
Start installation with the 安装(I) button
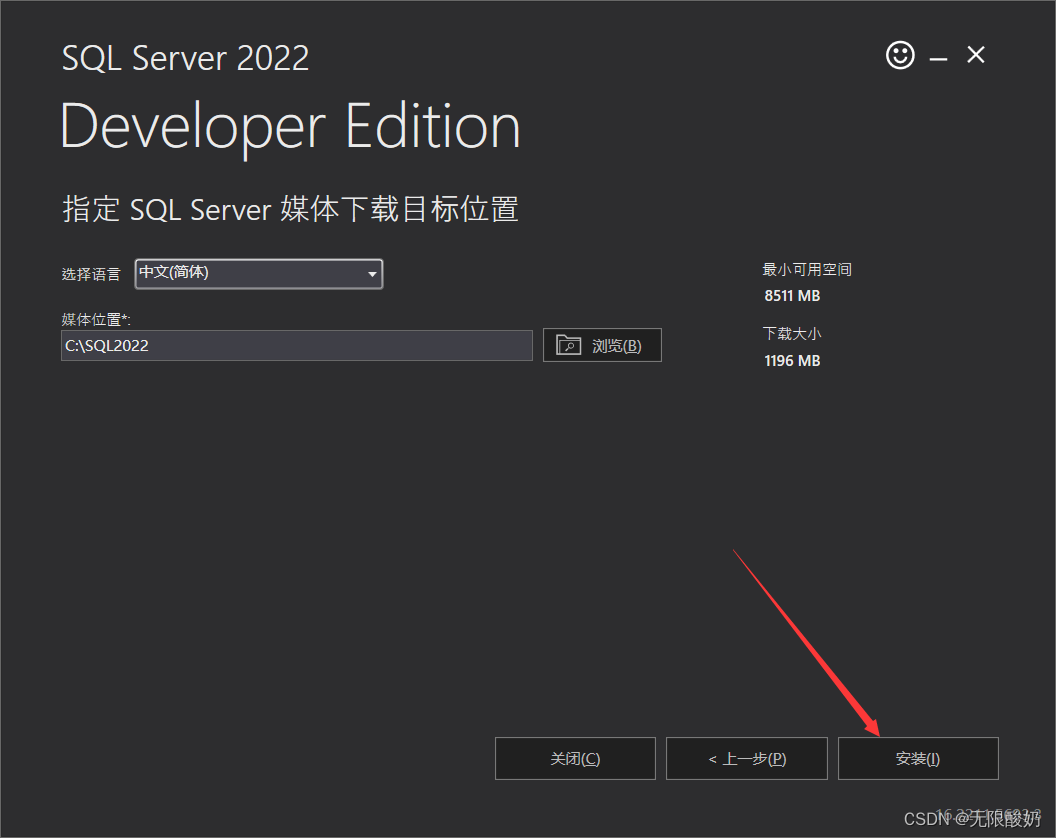[x=918, y=759]
